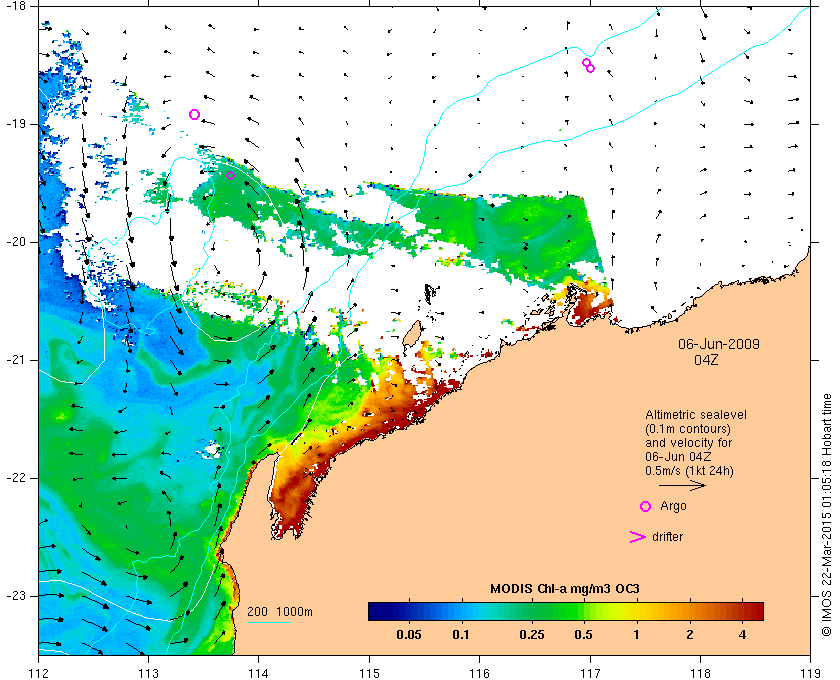The image size is (840, 680).
Task: Click the colorbar value '1'
Action: [636, 635]
